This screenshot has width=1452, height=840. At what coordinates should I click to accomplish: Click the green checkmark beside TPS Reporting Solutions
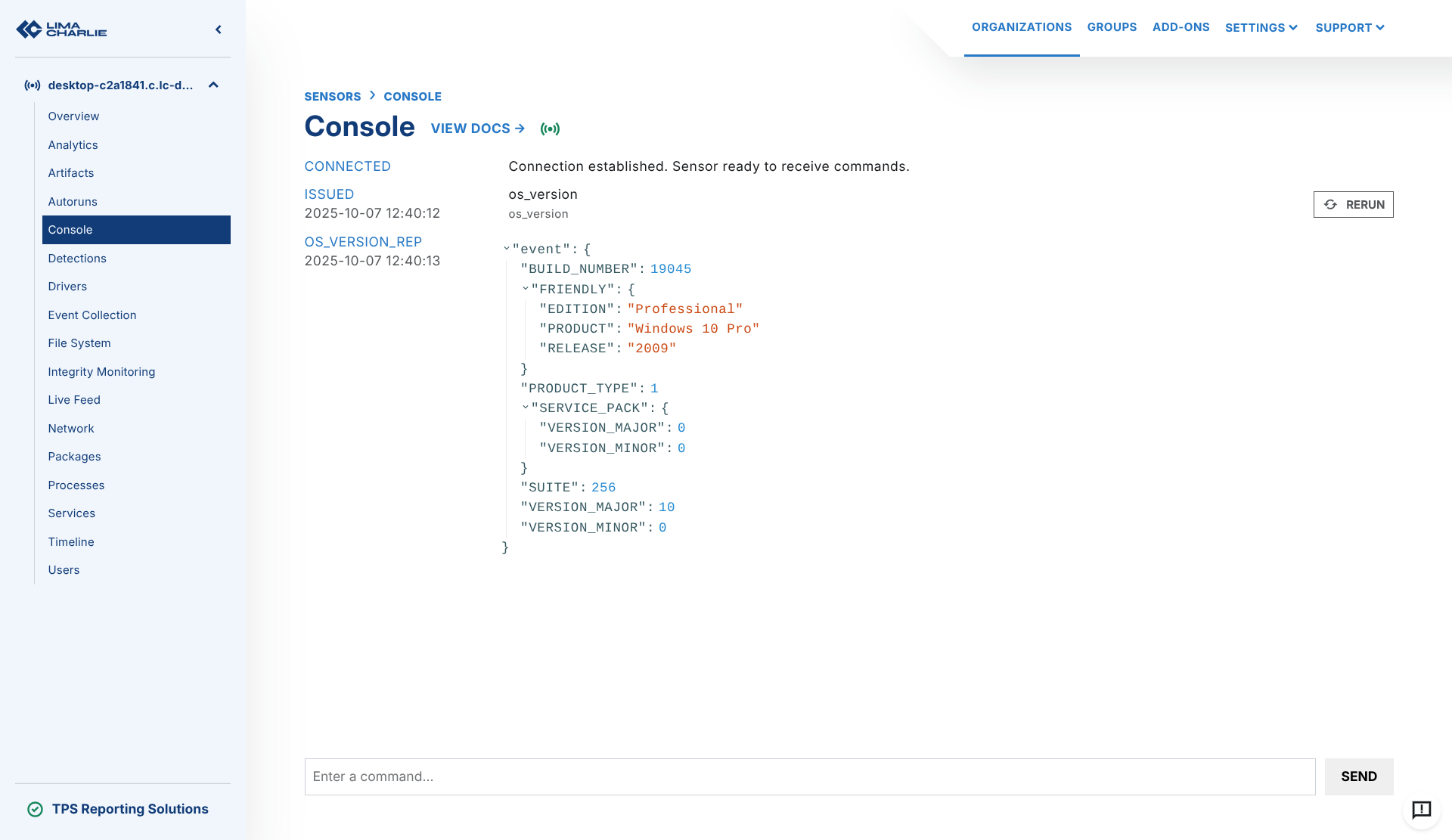[35, 809]
